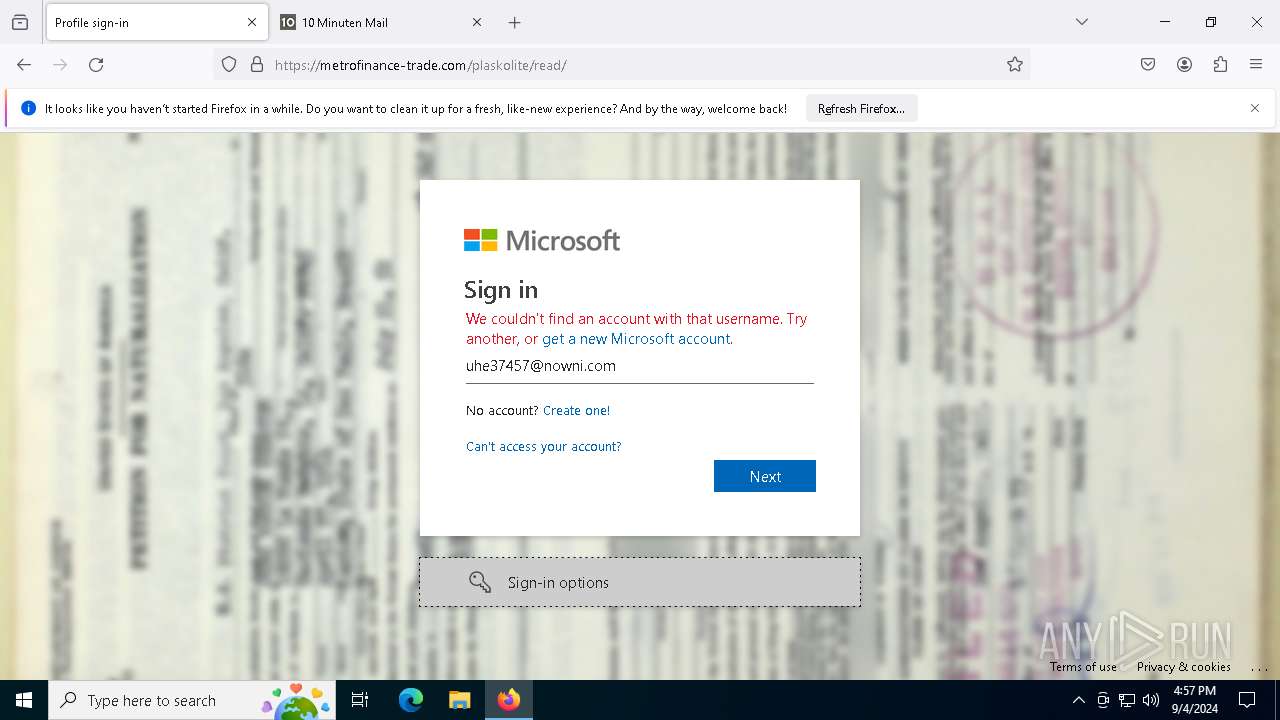Click the taskbar search box
Viewport: 1280px width, 720px height.
pyautogui.click(x=192, y=700)
